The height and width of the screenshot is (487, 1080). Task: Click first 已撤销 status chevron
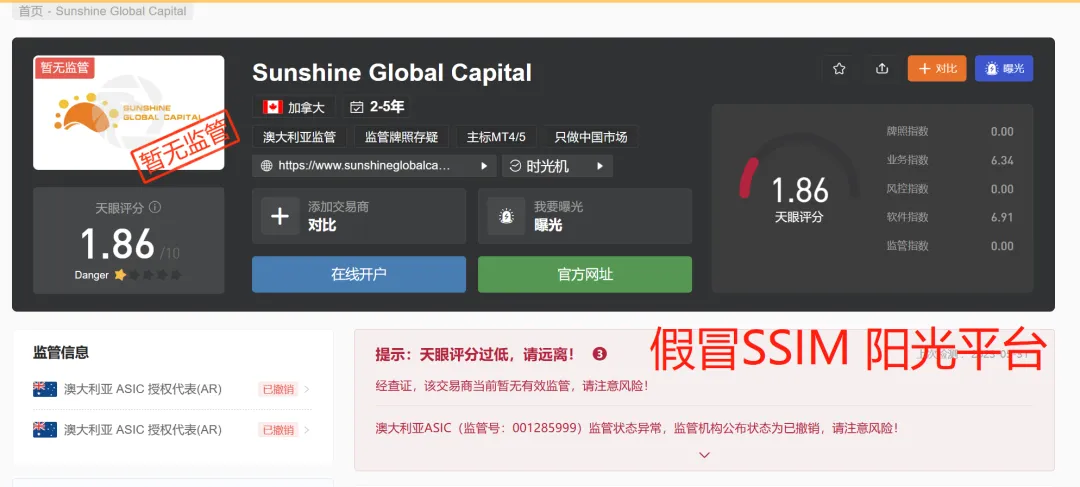pyautogui.click(x=307, y=389)
